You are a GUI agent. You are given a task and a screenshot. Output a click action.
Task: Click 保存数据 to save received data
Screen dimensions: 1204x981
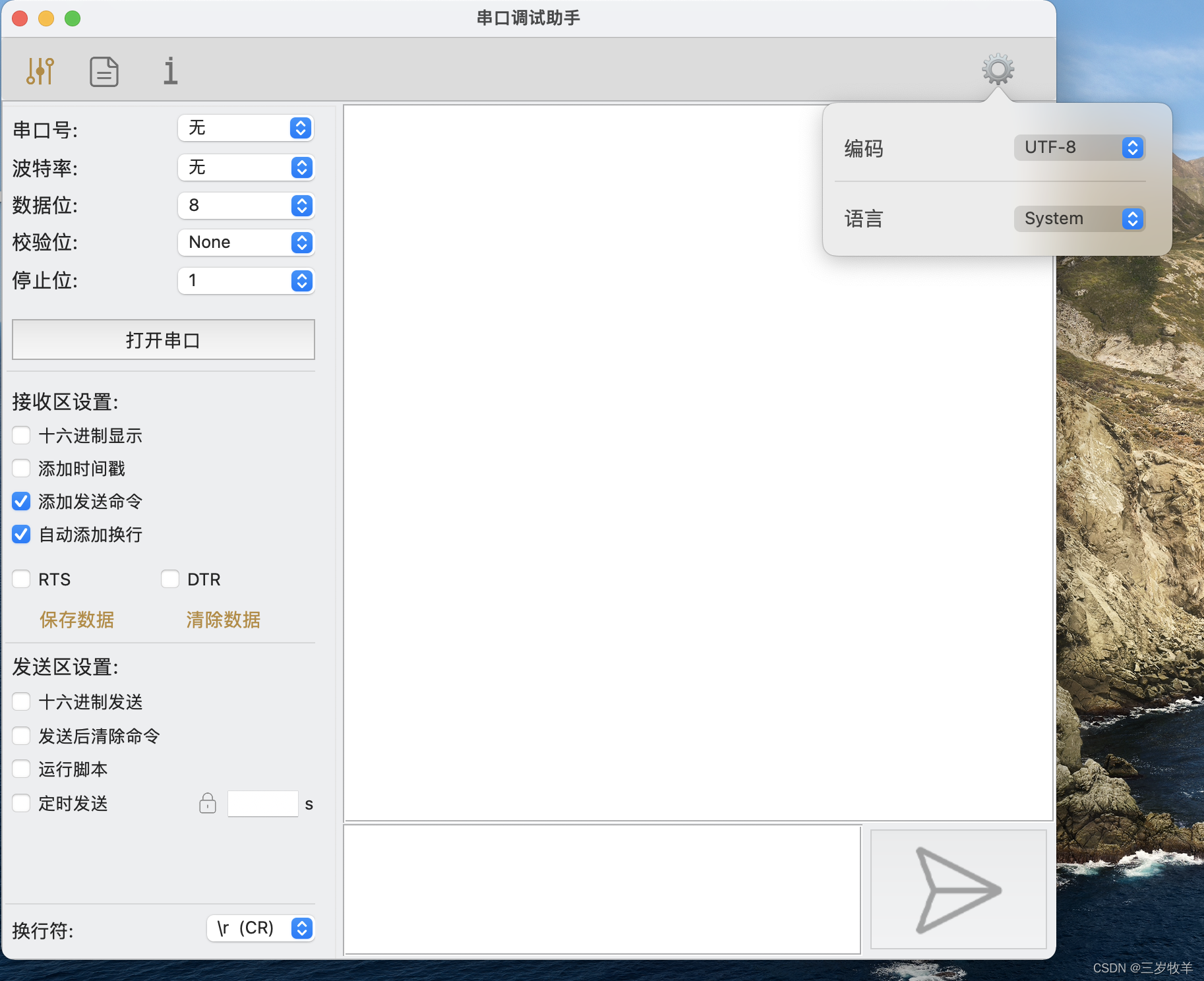click(77, 620)
